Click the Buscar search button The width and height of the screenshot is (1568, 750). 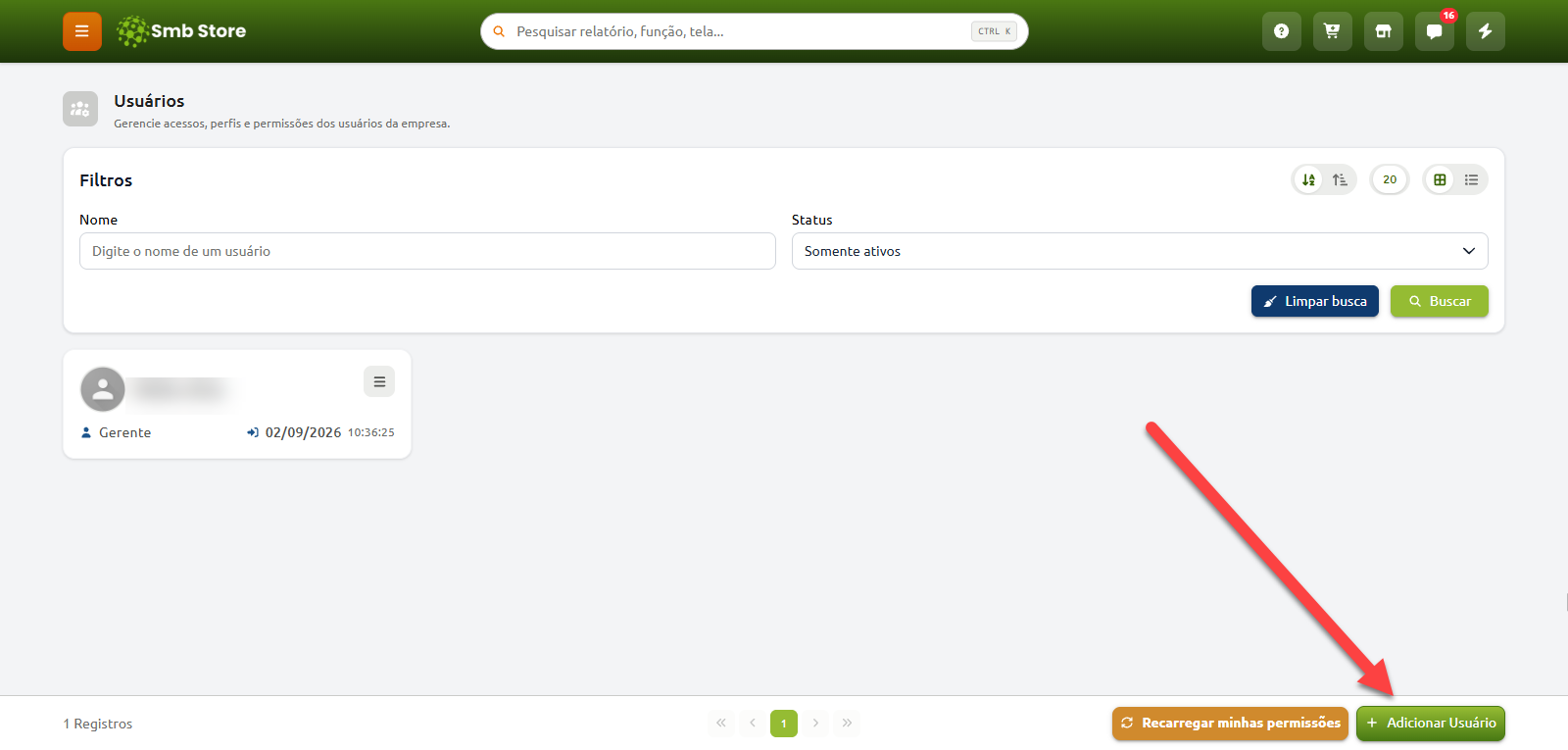point(1440,301)
